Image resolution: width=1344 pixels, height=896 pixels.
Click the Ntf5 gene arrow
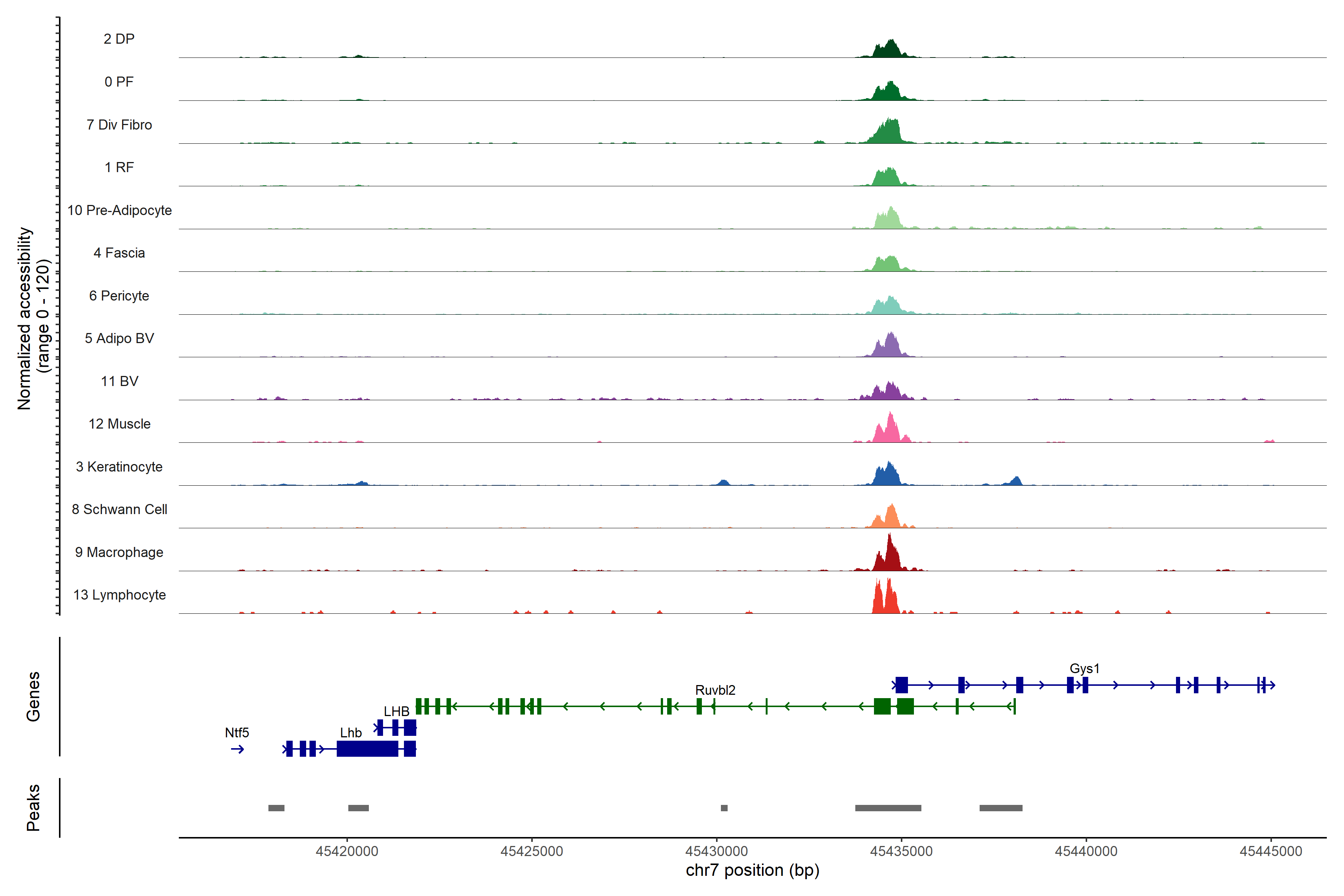point(238,749)
